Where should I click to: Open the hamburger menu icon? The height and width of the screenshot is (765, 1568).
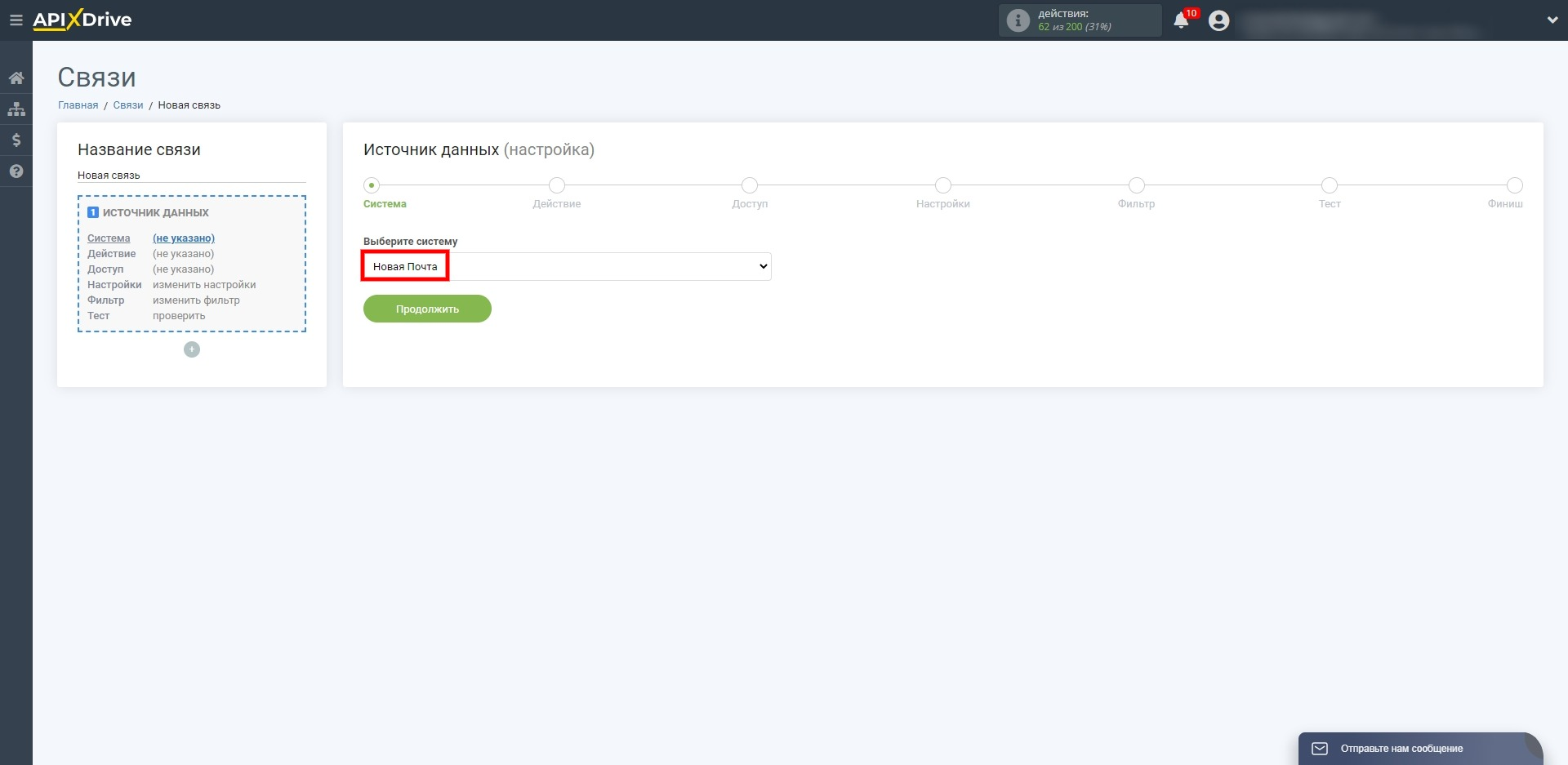(16, 20)
